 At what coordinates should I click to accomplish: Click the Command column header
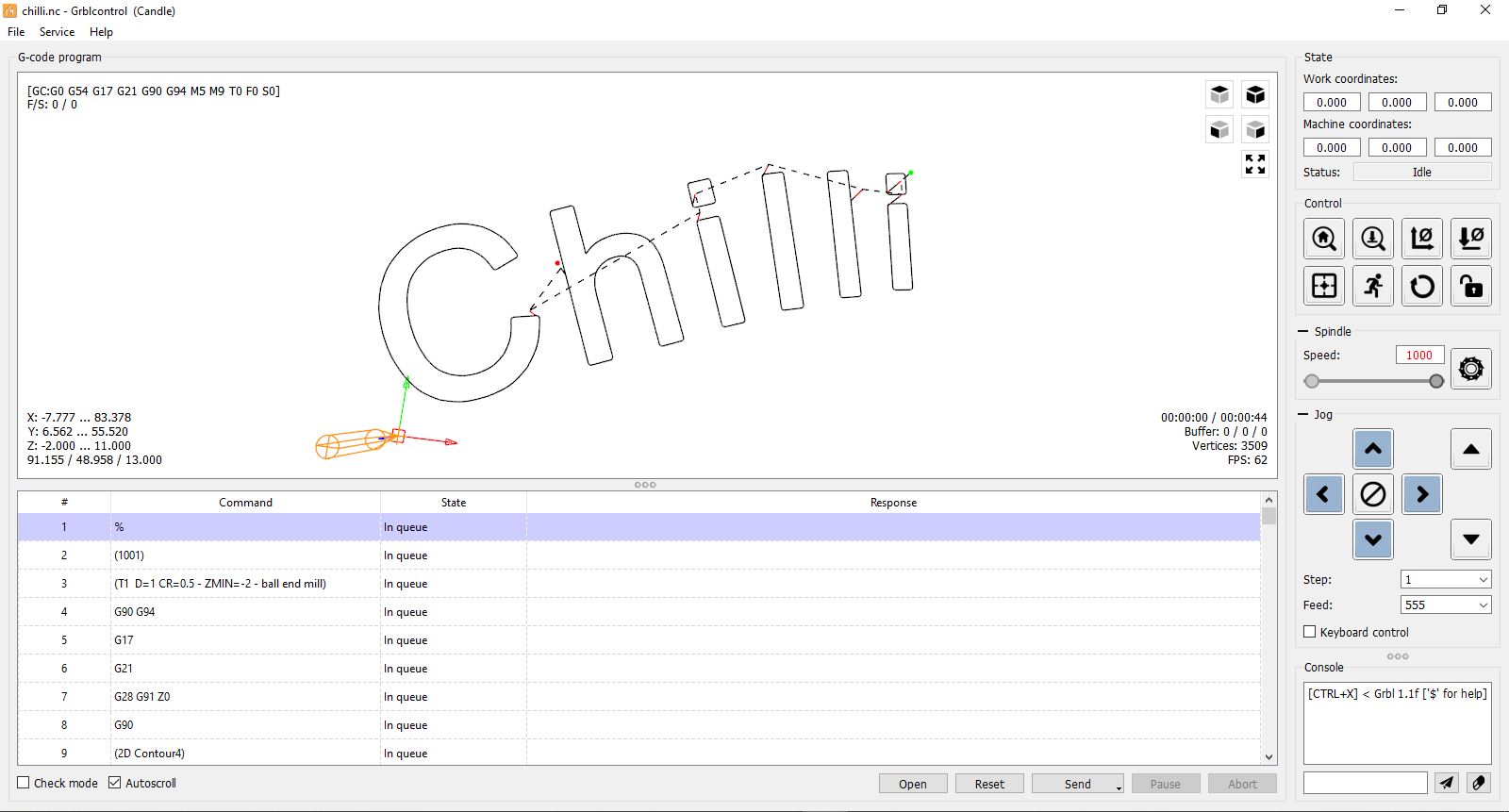point(245,502)
